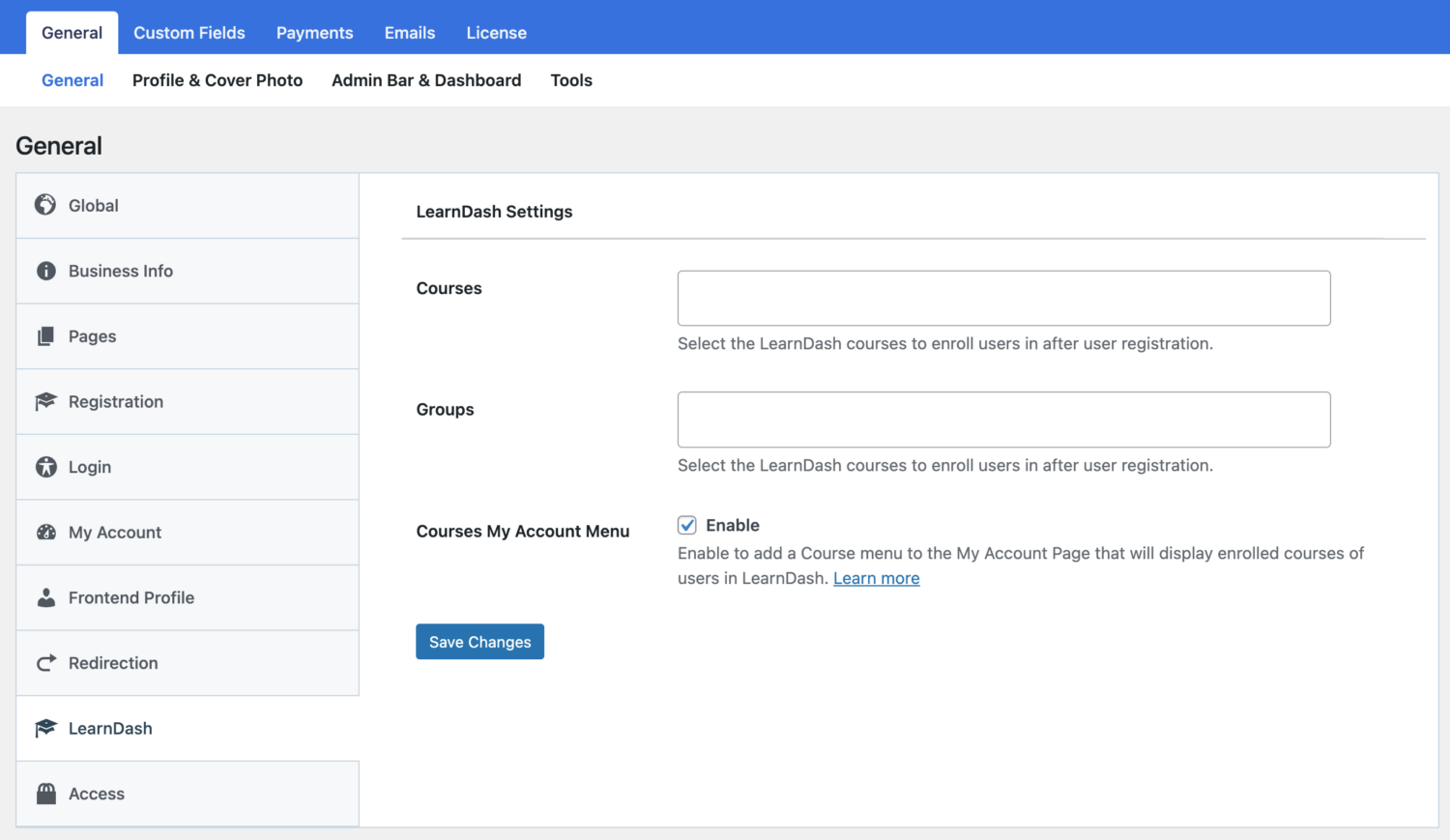Open the Frontend Profile settings section
1450x840 pixels.
tap(188, 598)
